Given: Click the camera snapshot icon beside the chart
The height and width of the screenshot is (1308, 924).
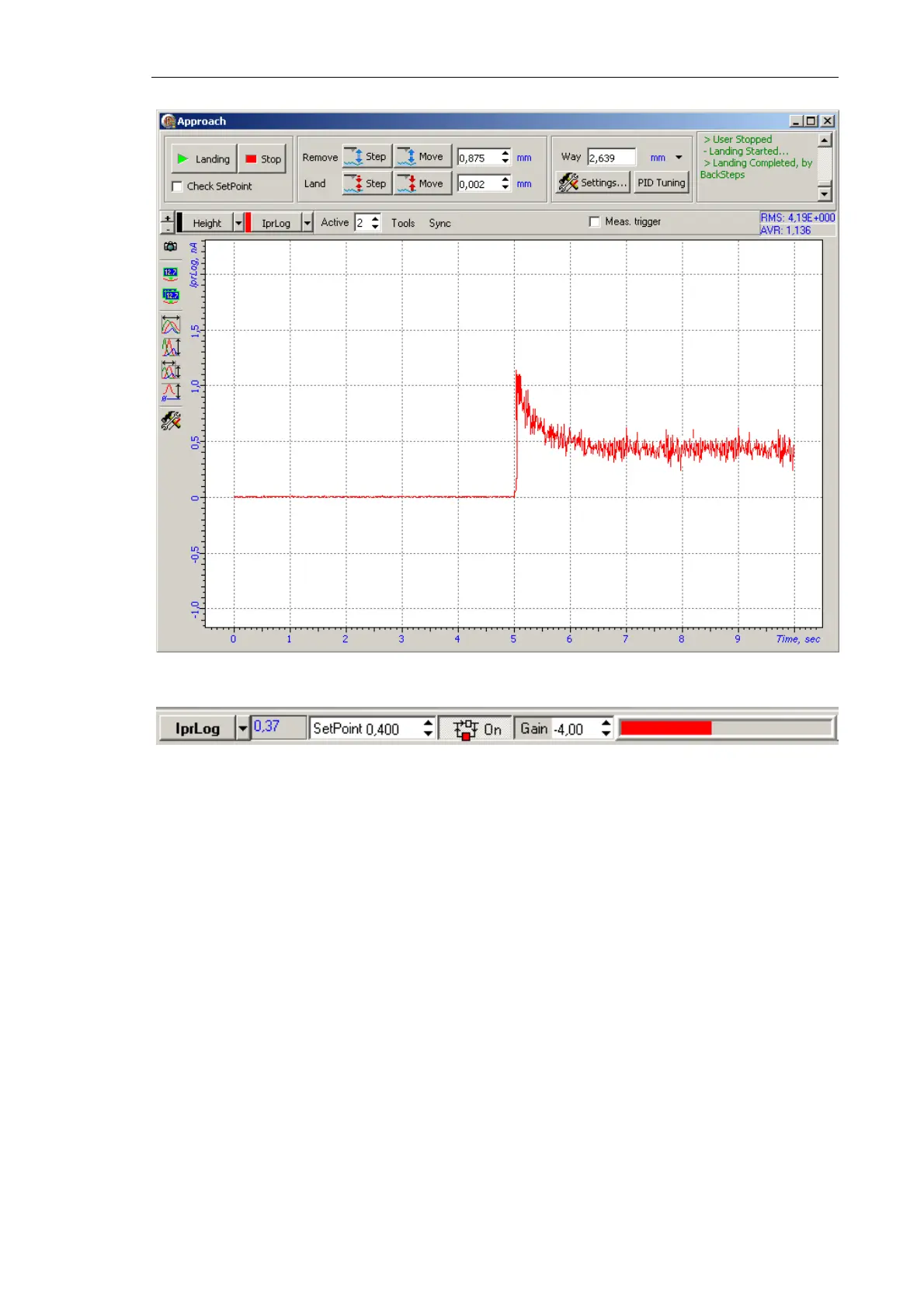Looking at the screenshot, I should click(x=170, y=247).
